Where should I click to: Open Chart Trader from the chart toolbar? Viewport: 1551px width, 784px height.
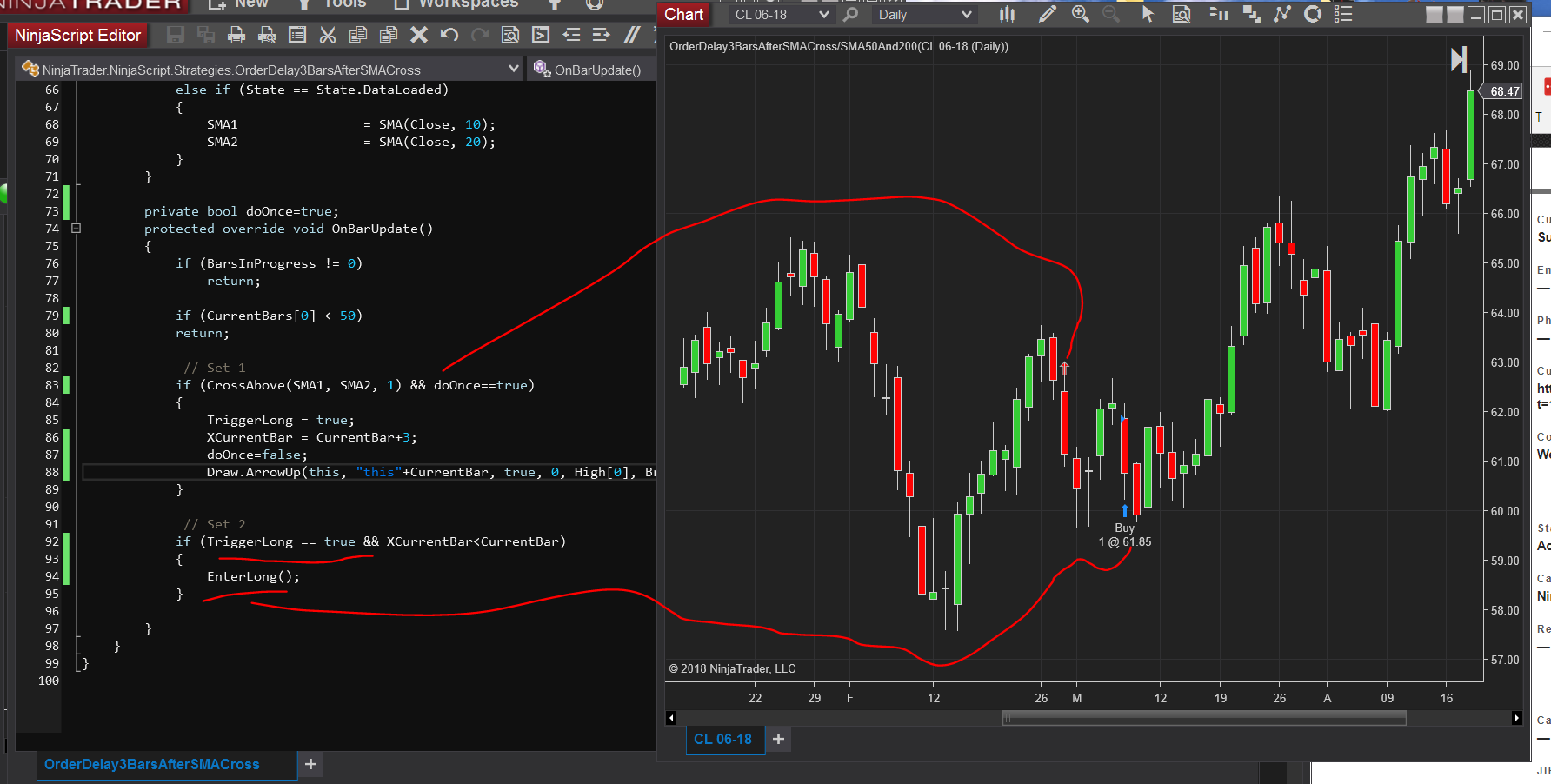click(x=1219, y=15)
